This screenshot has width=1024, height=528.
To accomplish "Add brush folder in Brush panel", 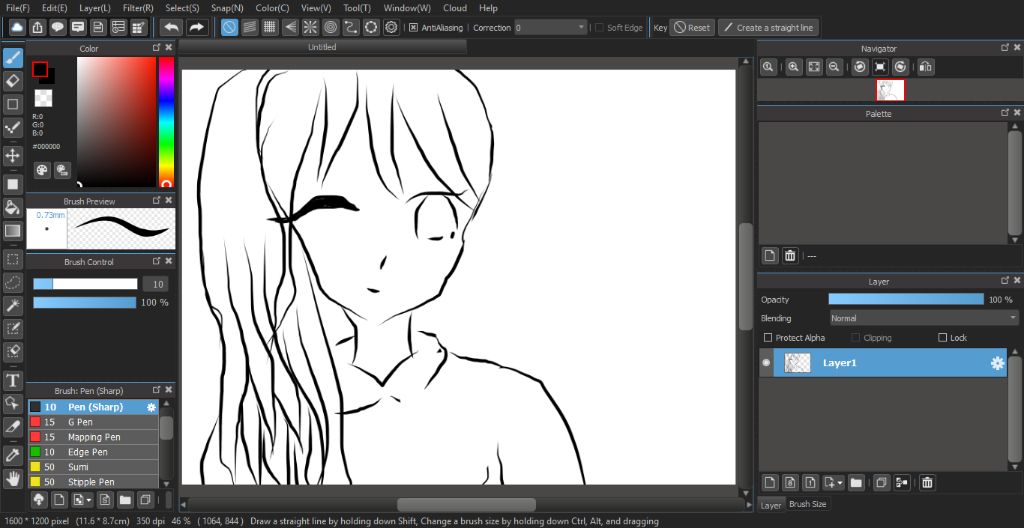I will (125, 500).
